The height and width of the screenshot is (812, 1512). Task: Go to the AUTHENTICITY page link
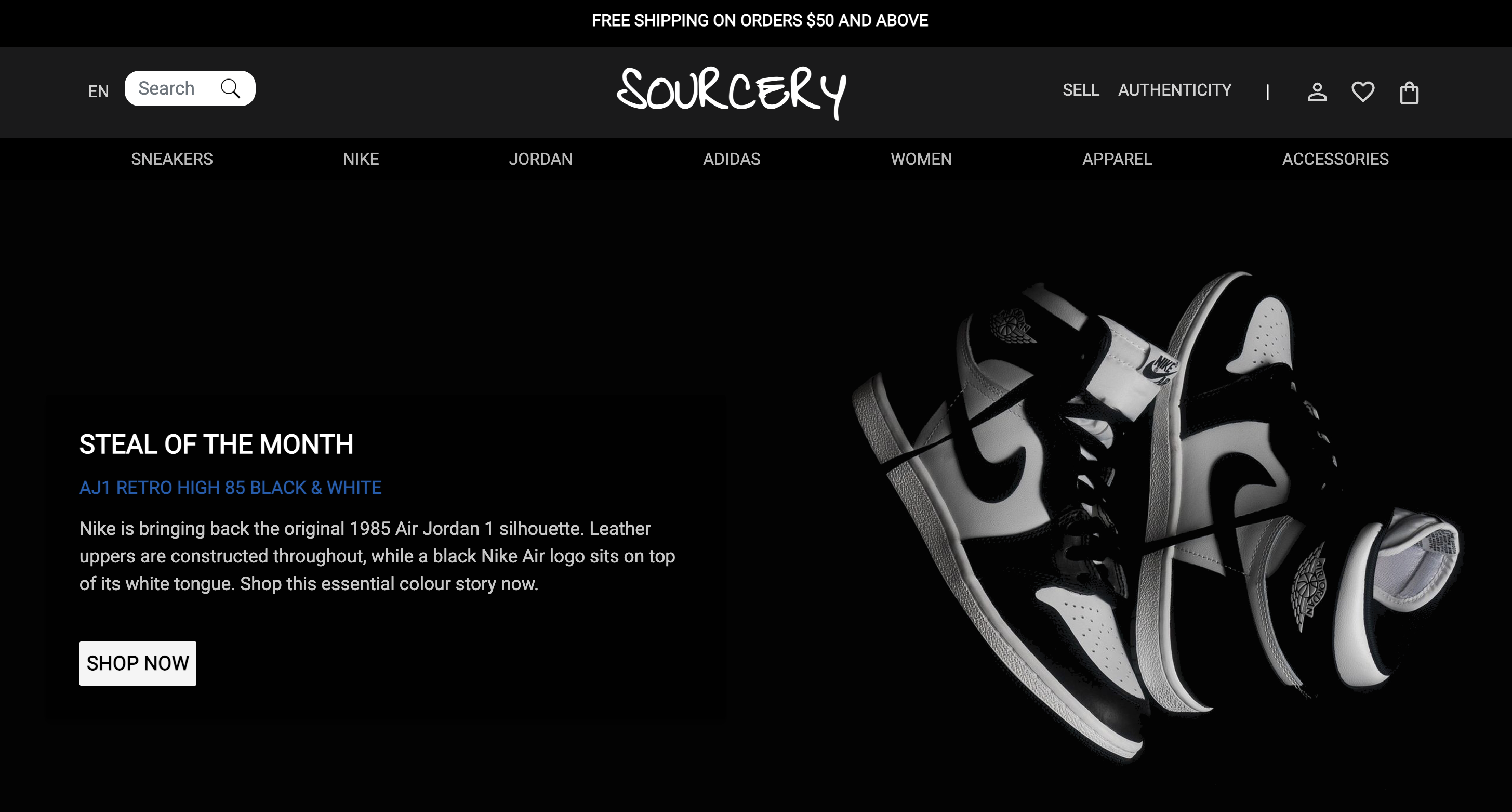point(1174,90)
